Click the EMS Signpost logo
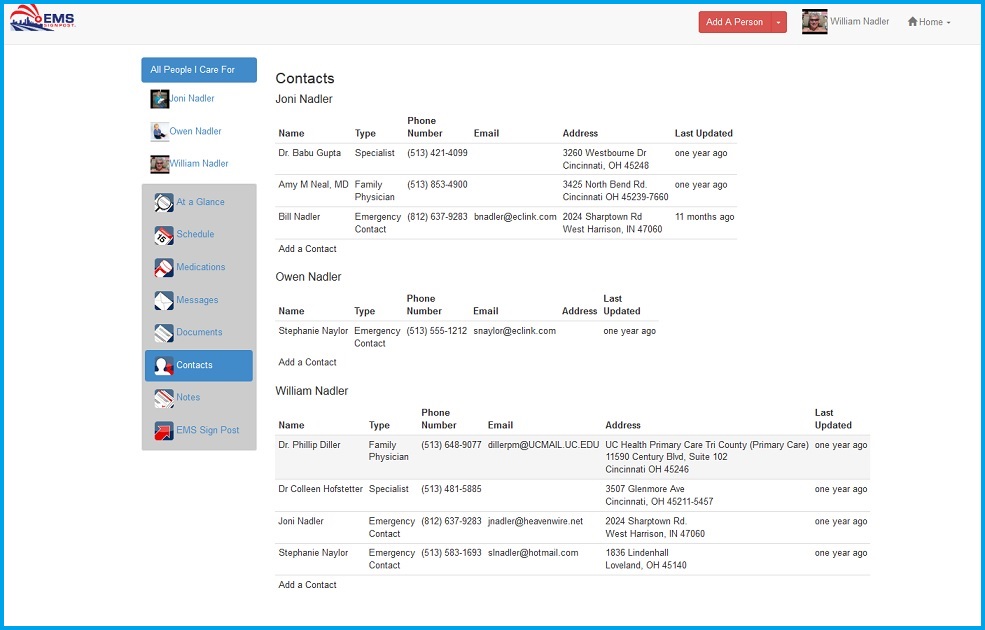Image resolution: width=985 pixels, height=630 pixels. pos(42,20)
